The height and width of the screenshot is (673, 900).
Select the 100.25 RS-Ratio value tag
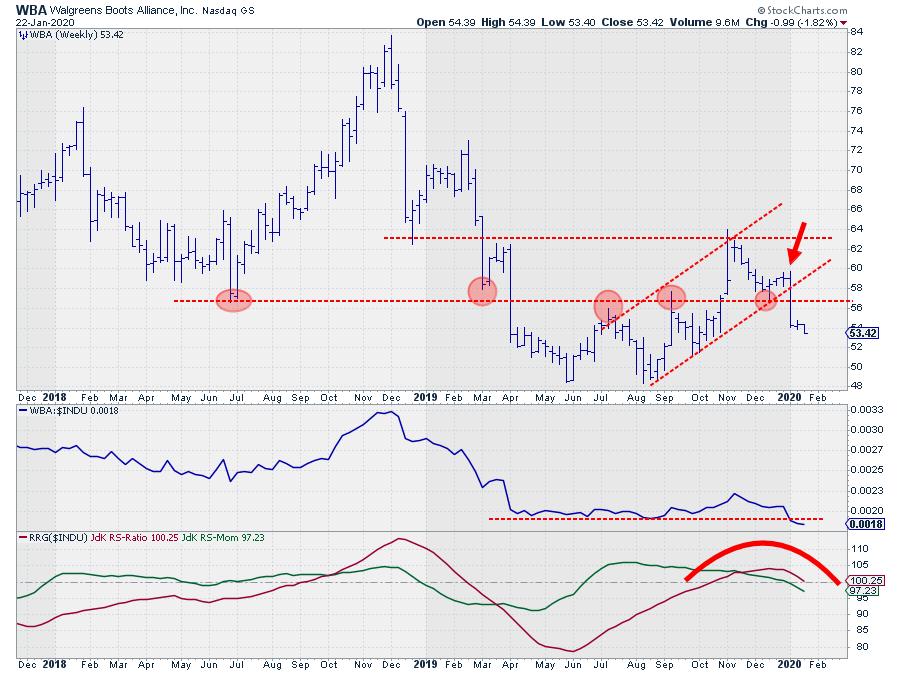[862, 581]
